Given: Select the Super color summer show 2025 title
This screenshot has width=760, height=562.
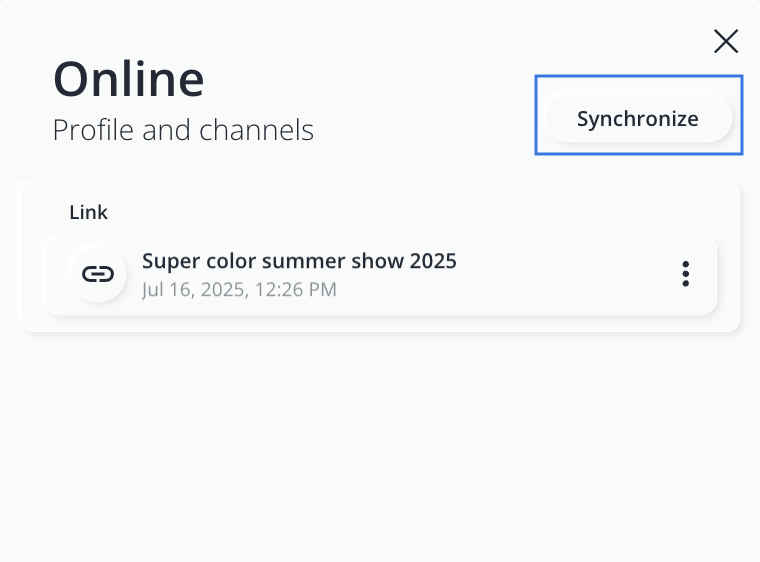Looking at the screenshot, I should (299, 261).
